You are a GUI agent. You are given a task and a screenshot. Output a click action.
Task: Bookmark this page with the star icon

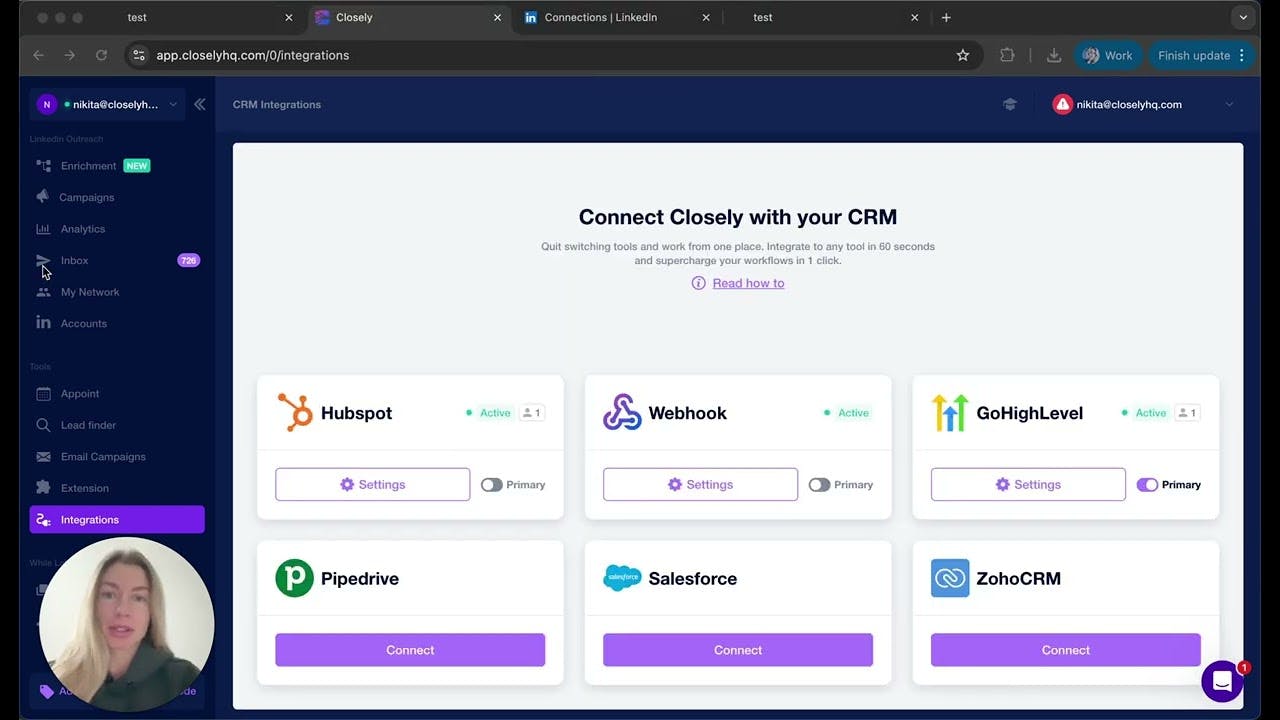pyautogui.click(x=963, y=55)
